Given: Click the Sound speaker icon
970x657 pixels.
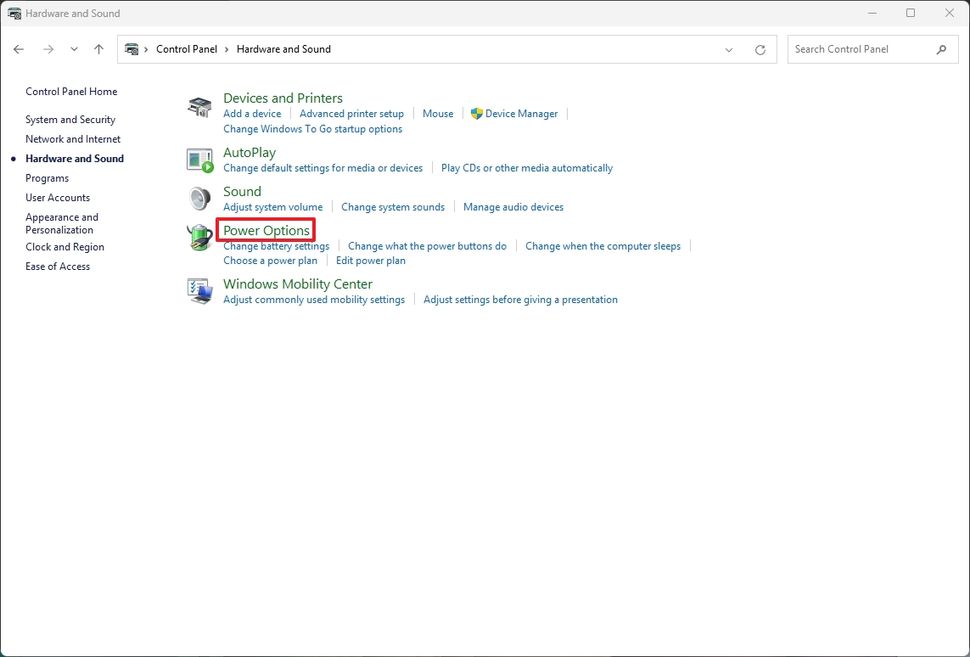Looking at the screenshot, I should (x=199, y=197).
